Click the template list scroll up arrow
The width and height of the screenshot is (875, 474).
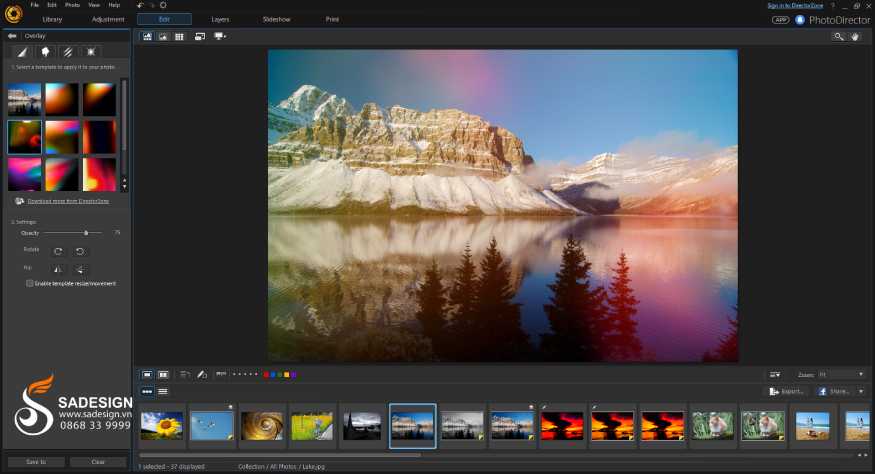click(124, 180)
